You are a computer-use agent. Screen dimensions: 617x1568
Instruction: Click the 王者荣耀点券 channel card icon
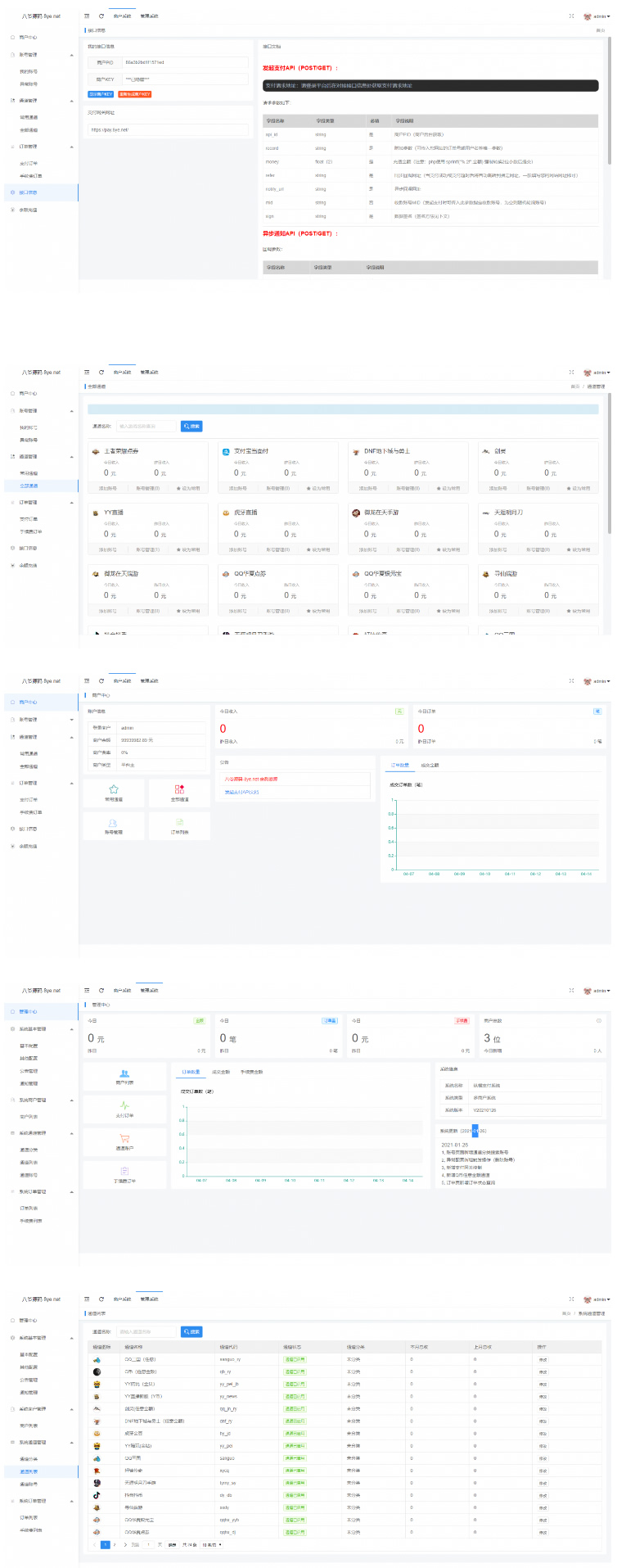pyautogui.click(x=97, y=451)
